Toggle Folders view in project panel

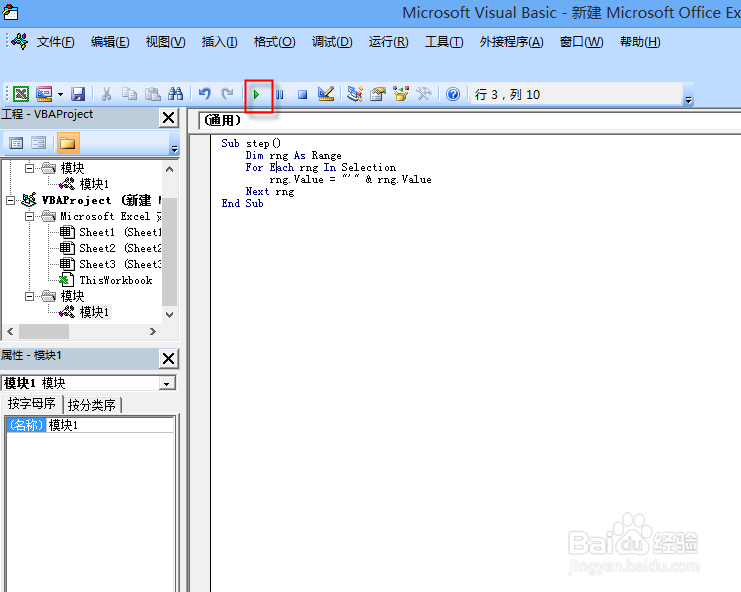point(68,143)
